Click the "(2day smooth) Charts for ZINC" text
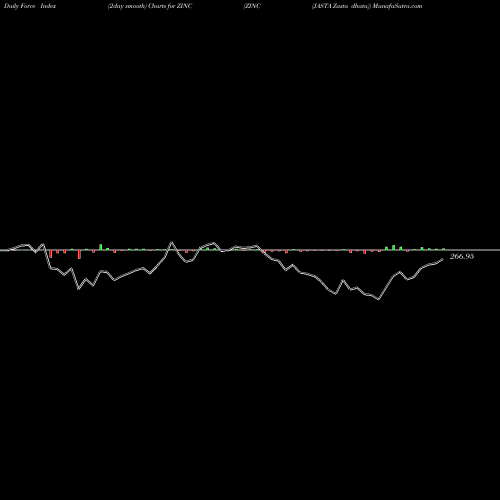Viewport: 500px width, 500px height. pos(150,6)
